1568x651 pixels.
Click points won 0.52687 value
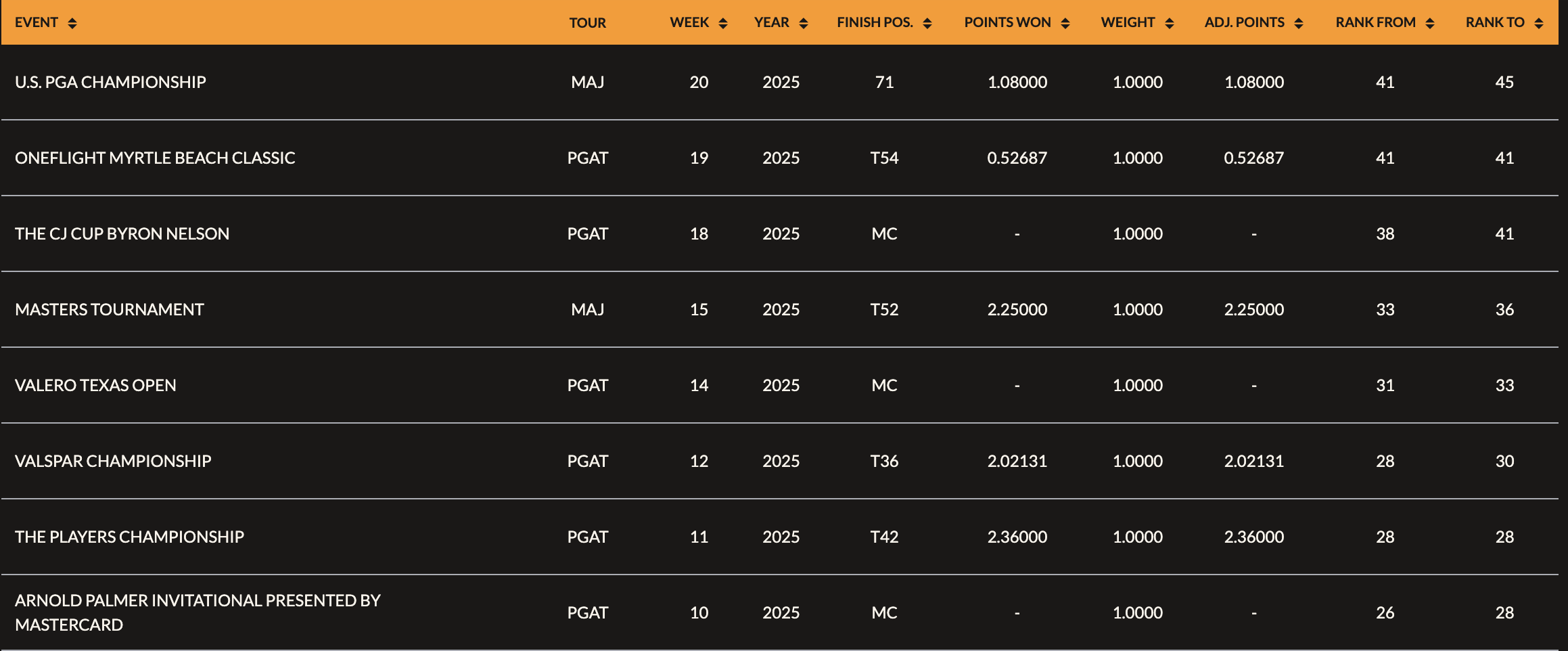(1017, 158)
